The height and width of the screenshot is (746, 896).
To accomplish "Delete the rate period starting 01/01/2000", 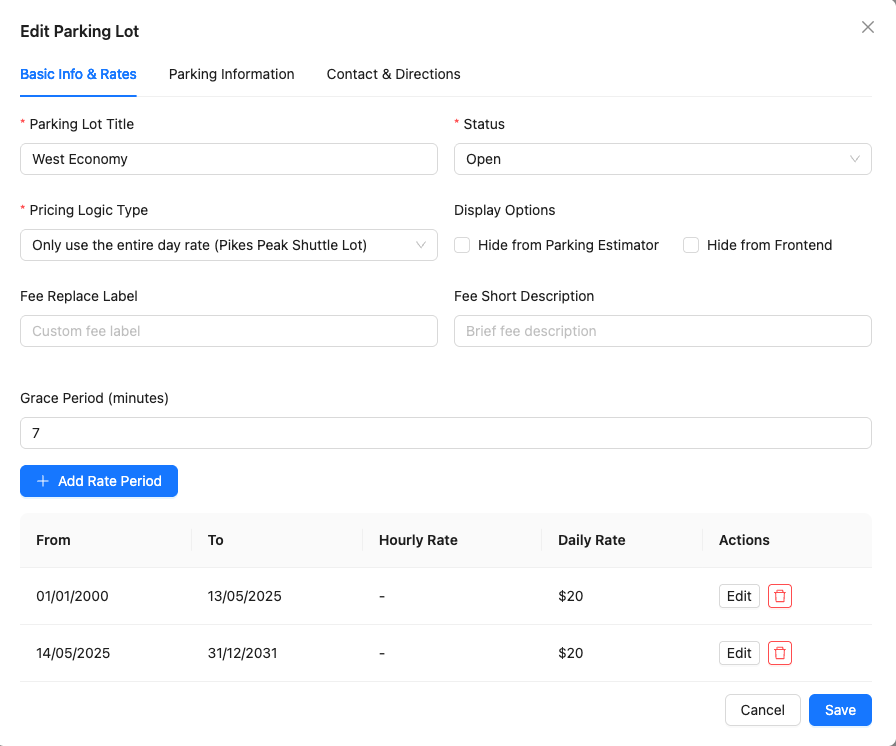I will (780, 596).
